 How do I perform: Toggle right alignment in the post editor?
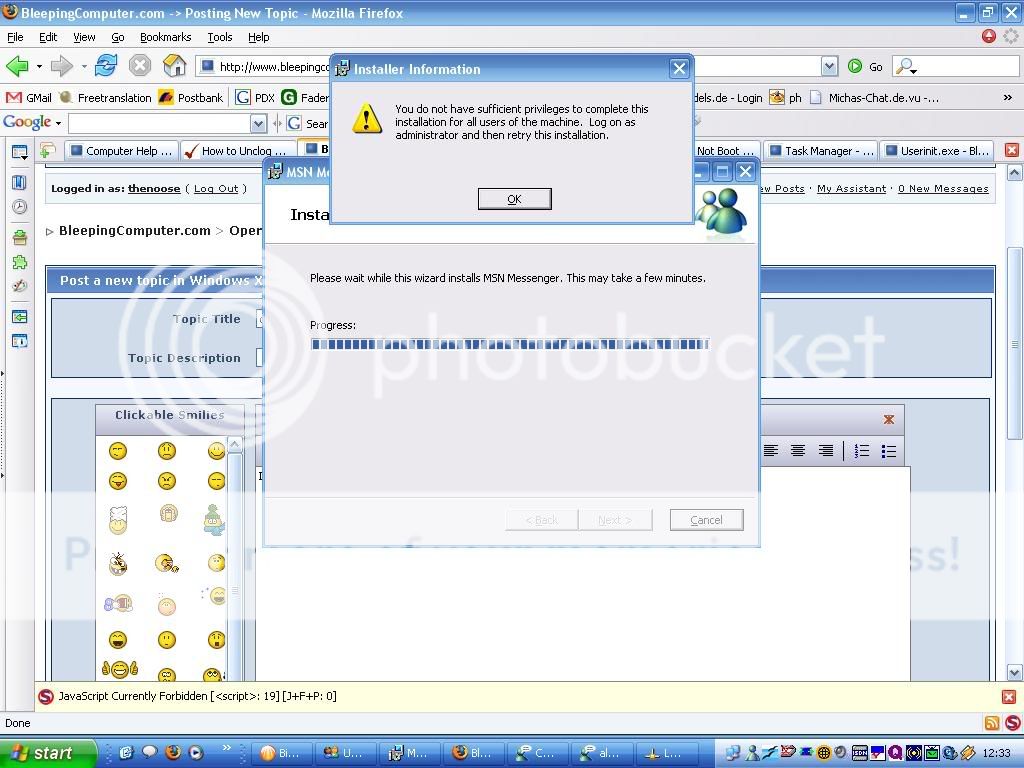[825, 451]
